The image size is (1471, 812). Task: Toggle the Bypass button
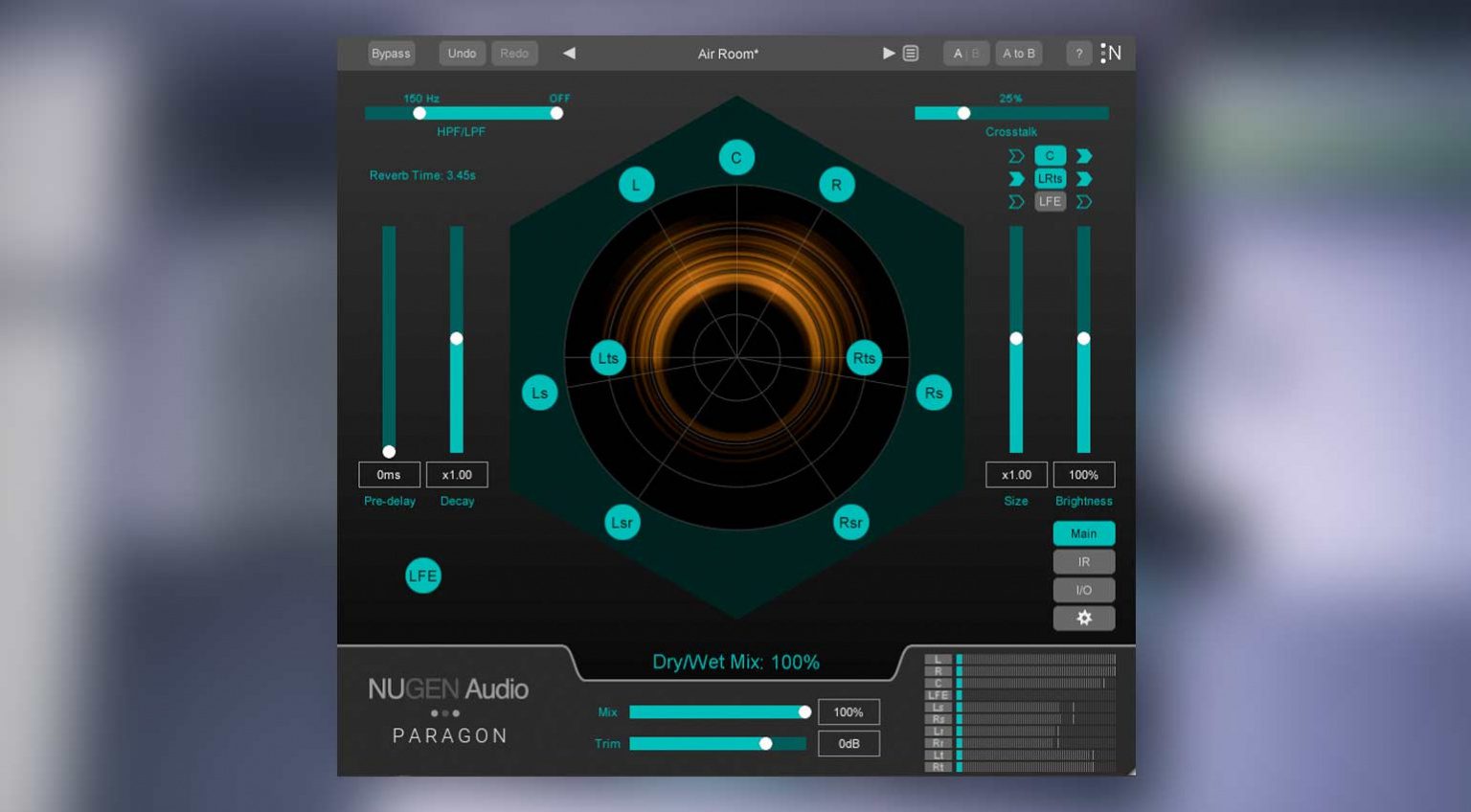click(391, 54)
